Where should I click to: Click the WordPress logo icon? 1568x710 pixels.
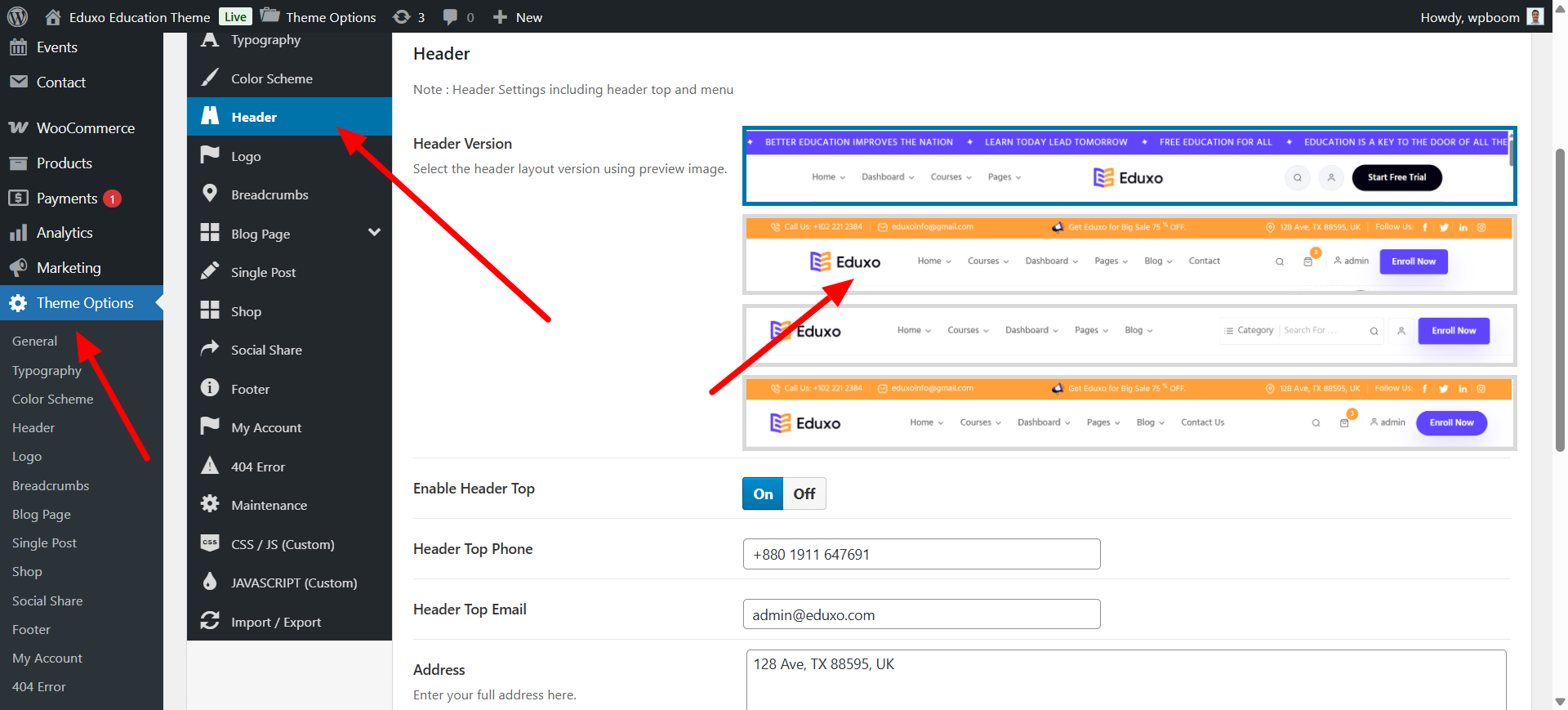[17, 16]
